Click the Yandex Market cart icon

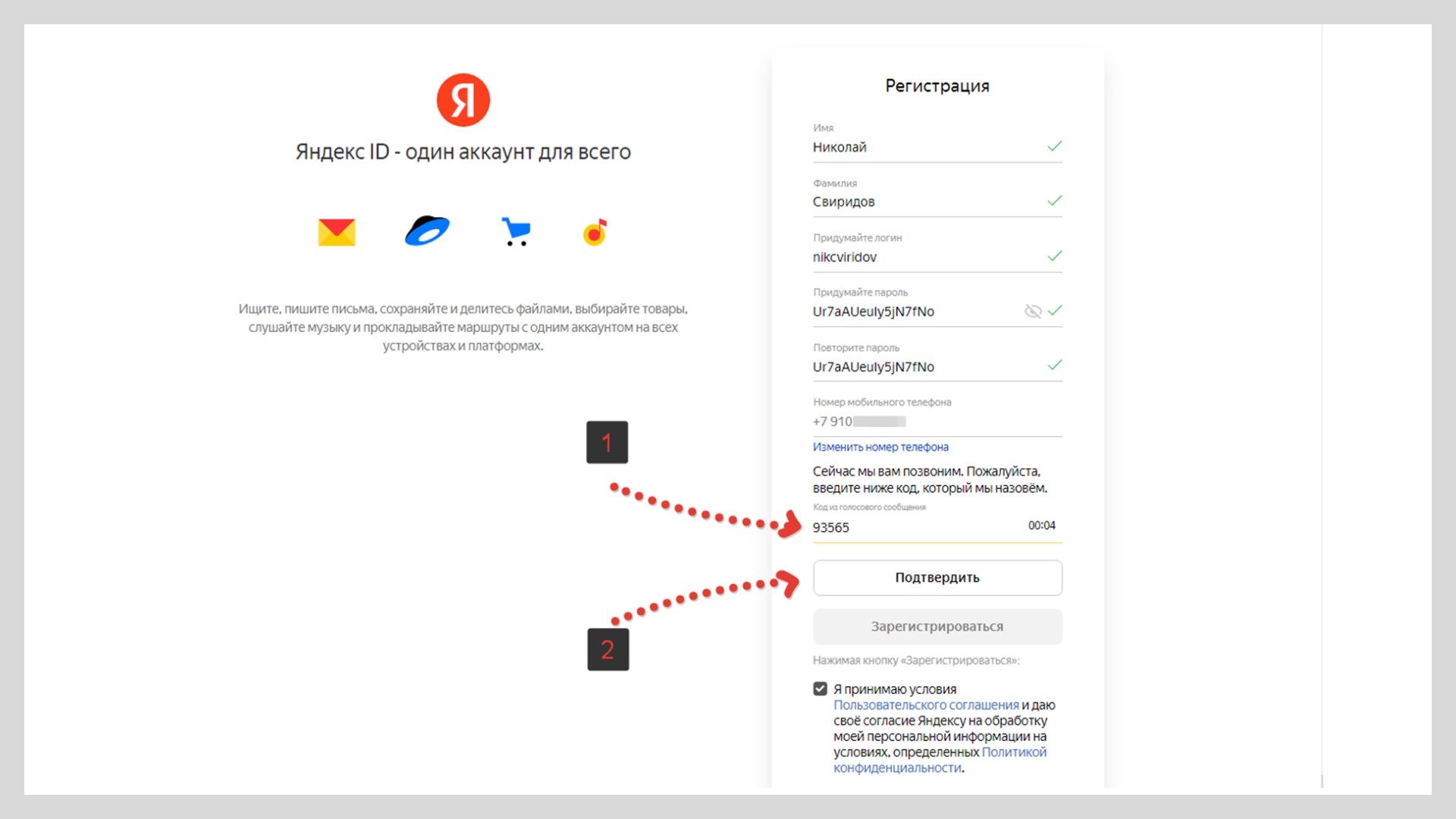[516, 232]
